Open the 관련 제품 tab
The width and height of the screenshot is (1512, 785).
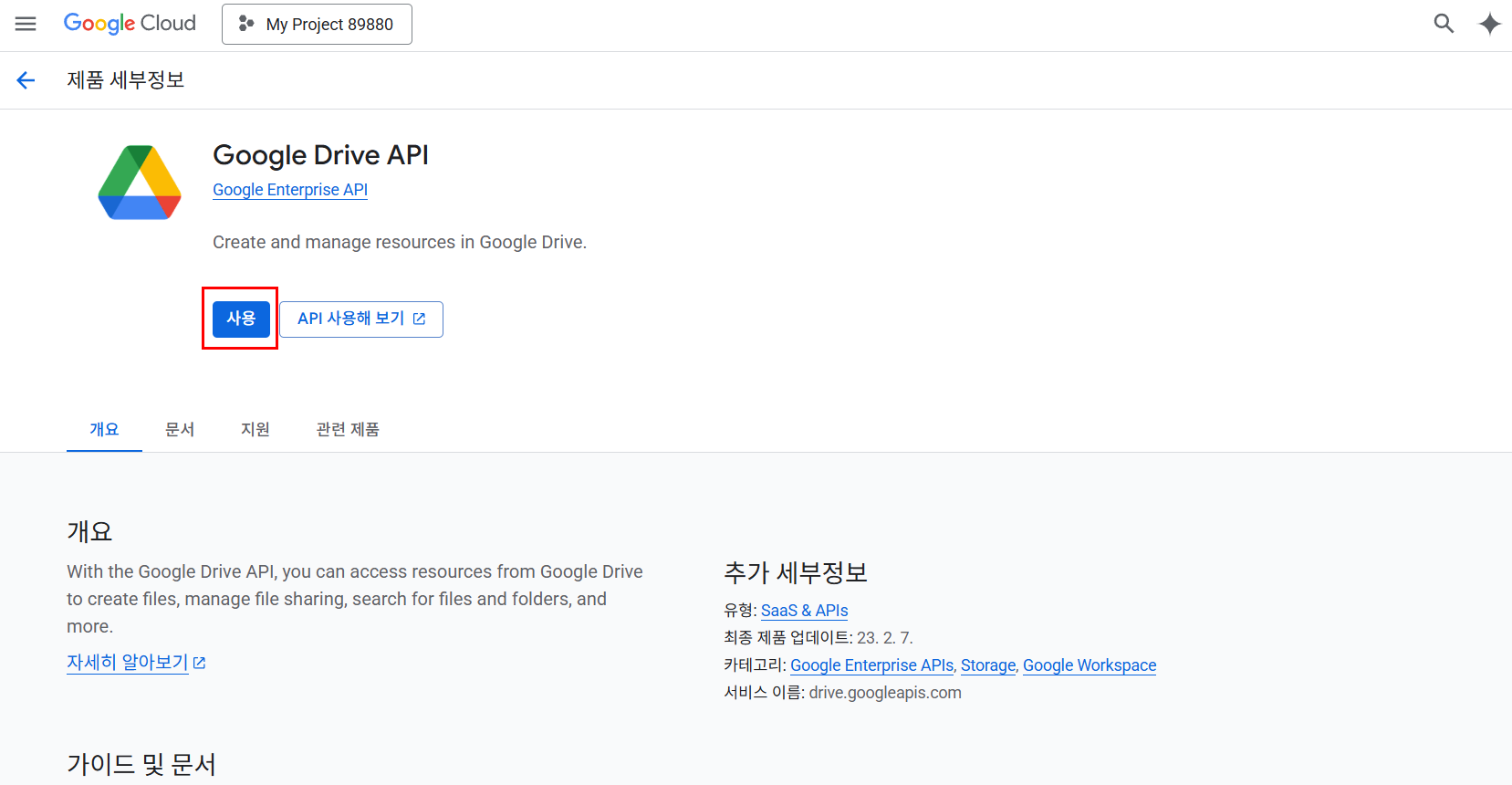348,429
